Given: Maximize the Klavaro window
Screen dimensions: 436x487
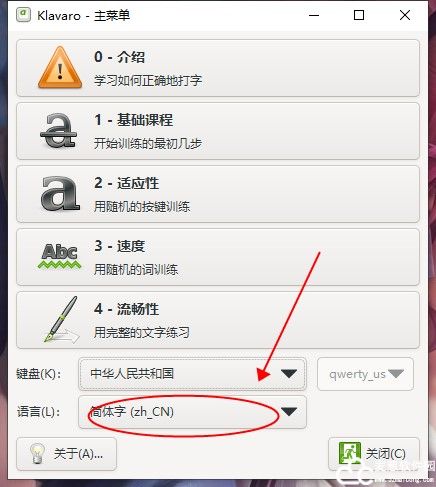Looking at the screenshot, I should click(x=359, y=15).
